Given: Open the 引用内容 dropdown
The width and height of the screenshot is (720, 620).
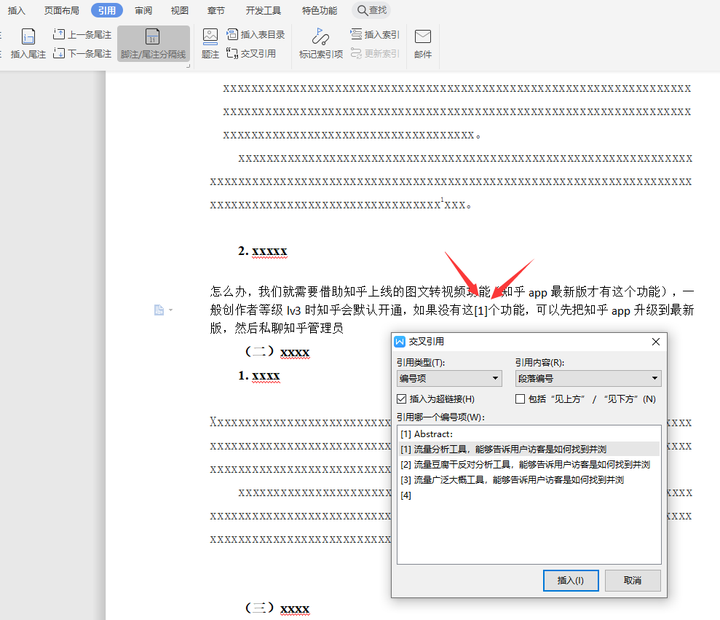Looking at the screenshot, I should (587, 378).
